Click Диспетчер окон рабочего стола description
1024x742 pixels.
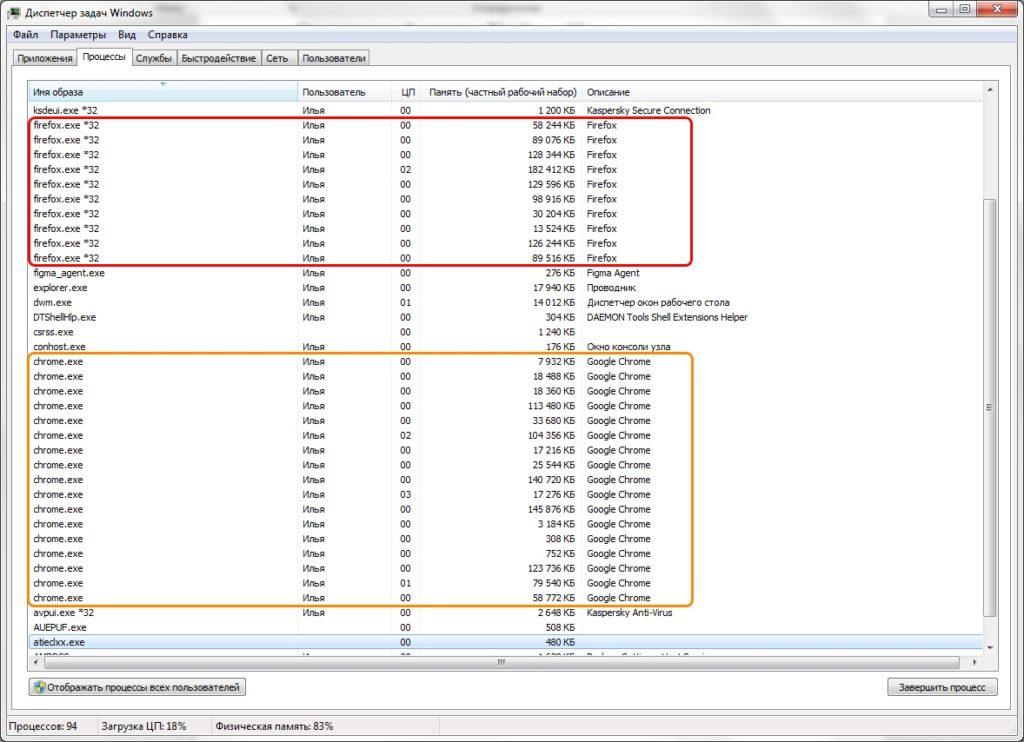tap(658, 302)
